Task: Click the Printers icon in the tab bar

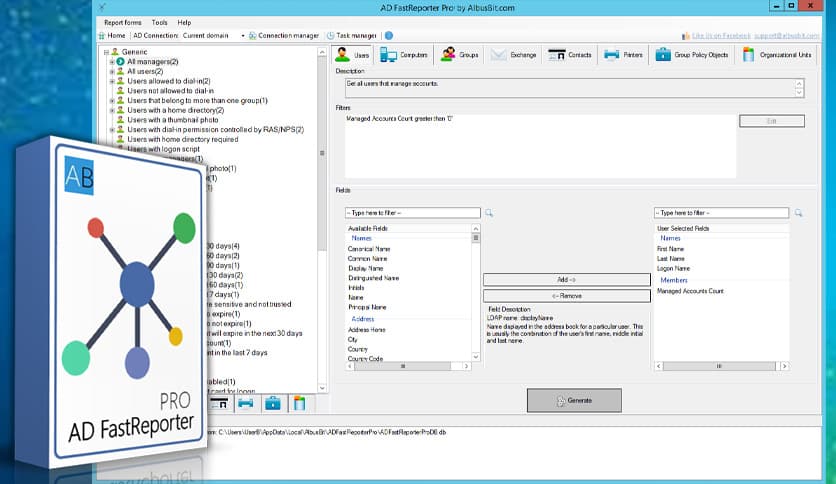Action: coord(610,55)
